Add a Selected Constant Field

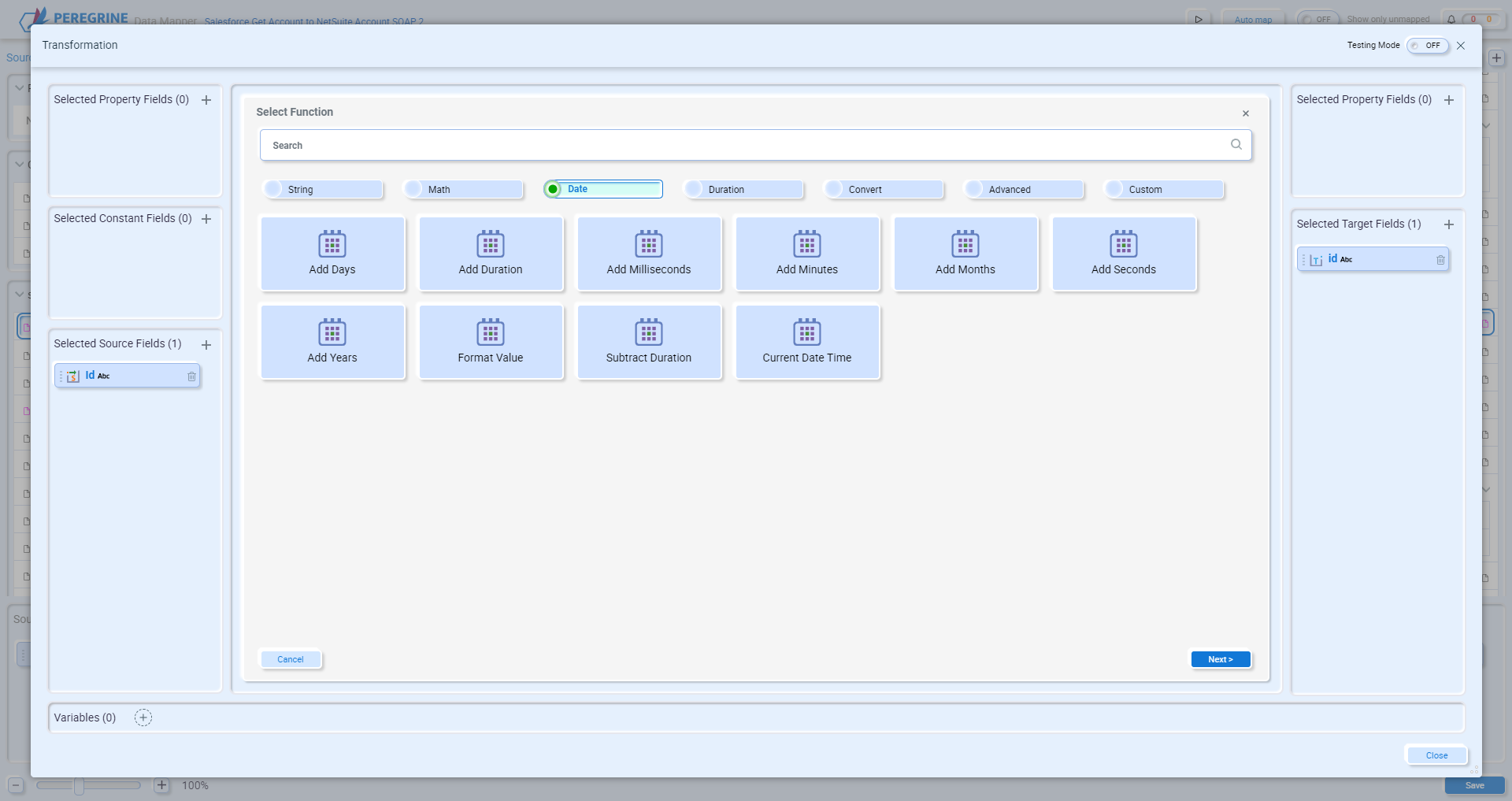tap(206, 219)
